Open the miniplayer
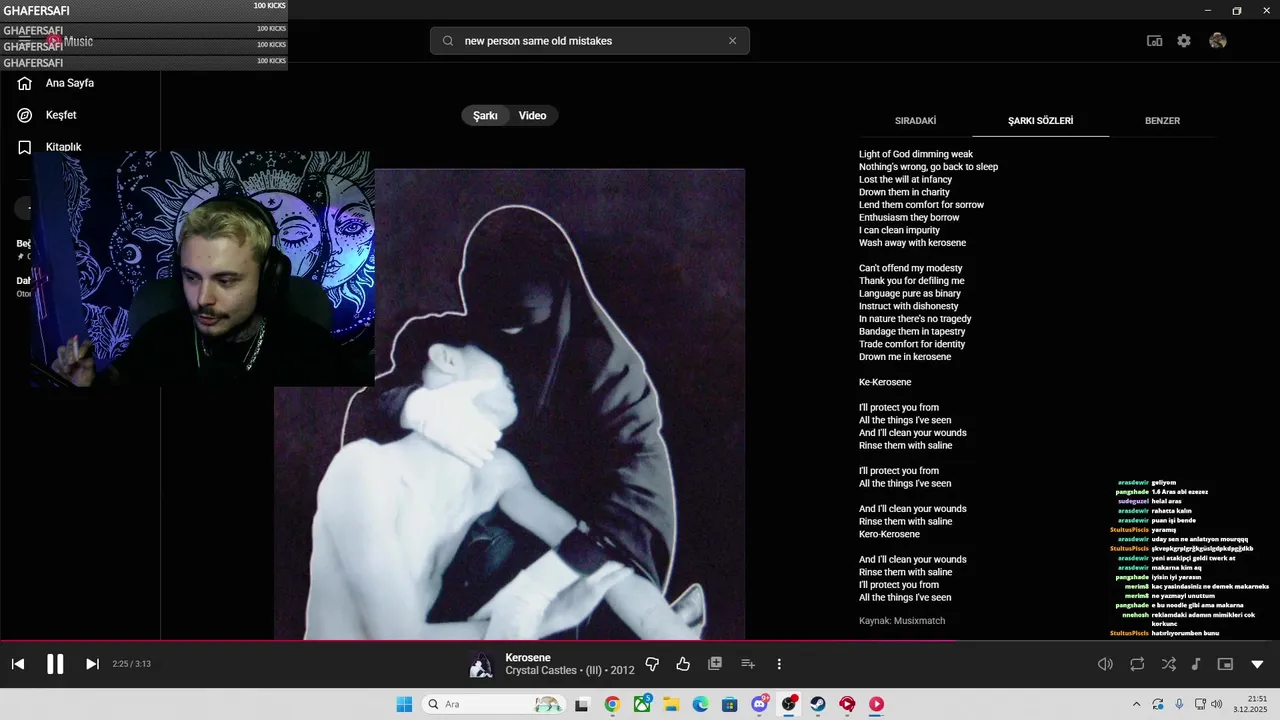 (x=1225, y=664)
